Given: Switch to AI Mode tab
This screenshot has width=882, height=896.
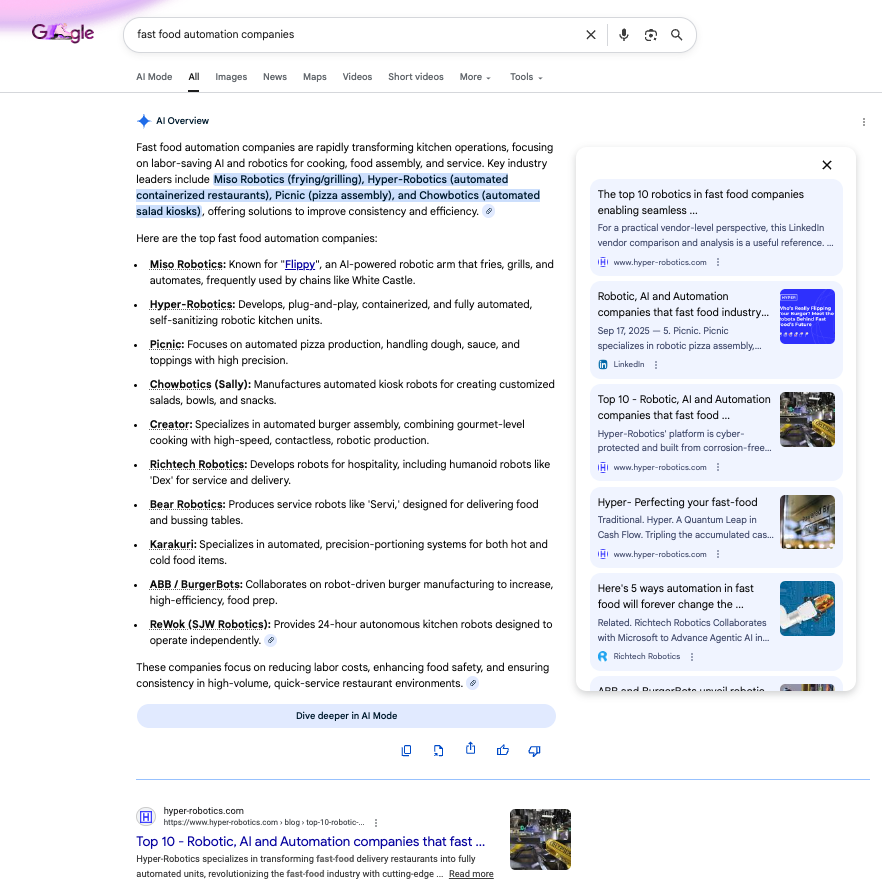Looking at the screenshot, I should 154,77.
